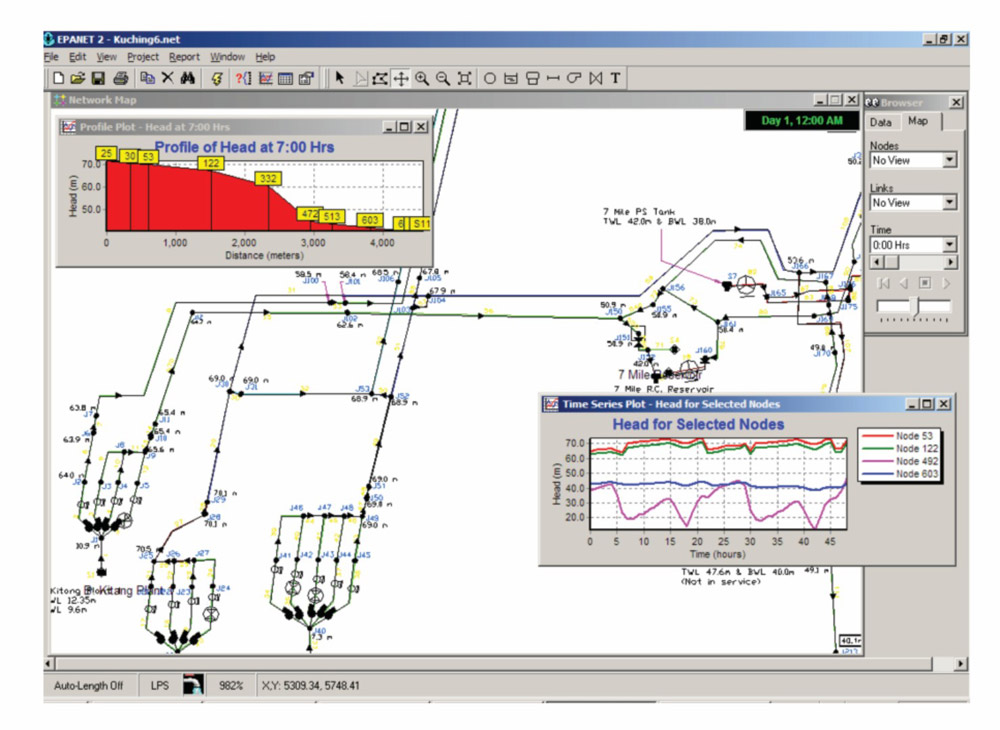Viewport: 1000px width, 730px height.
Task: Start a map query with the question mark icon
Action: (x=244, y=78)
